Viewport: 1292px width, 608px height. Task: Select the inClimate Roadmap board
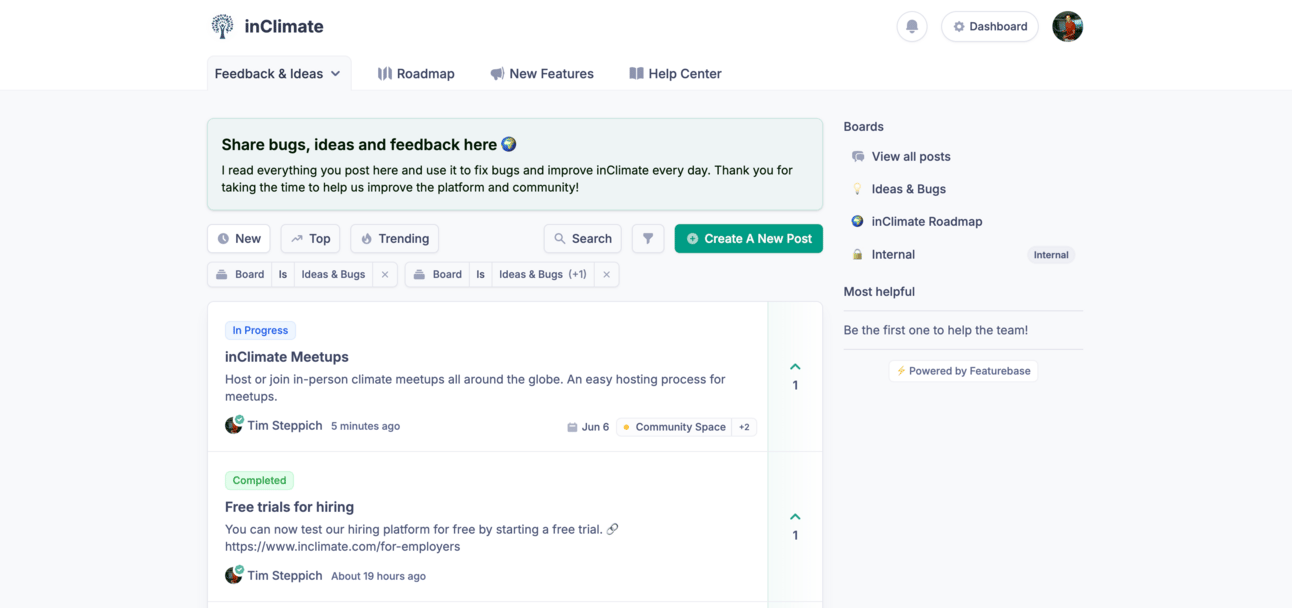tap(927, 222)
